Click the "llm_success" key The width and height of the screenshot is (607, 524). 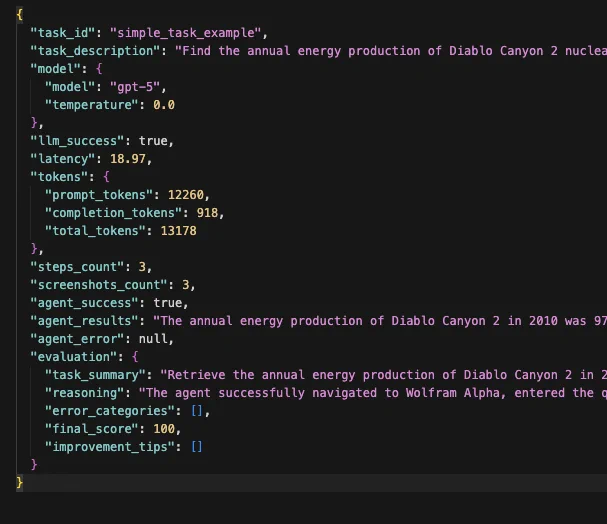[77, 141]
